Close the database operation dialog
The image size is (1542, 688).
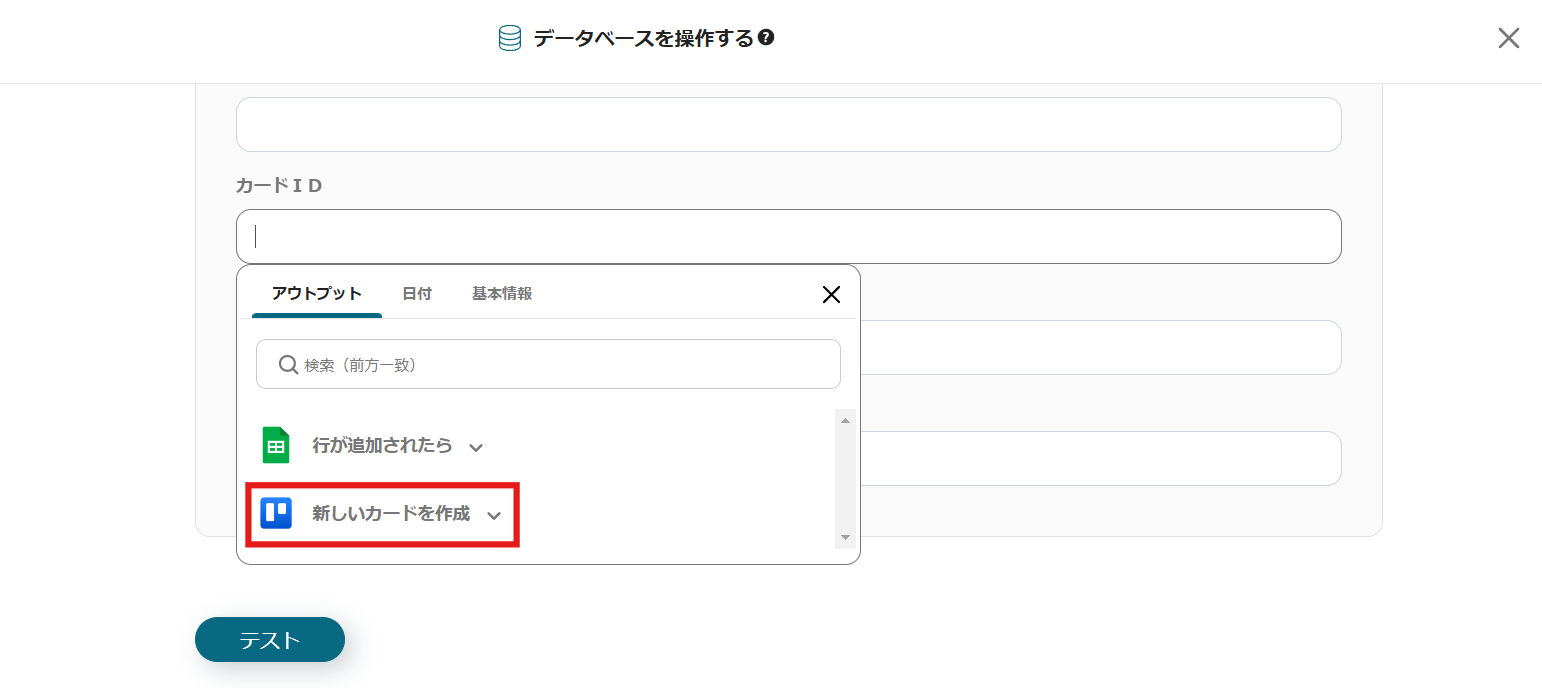click(x=1508, y=38)
